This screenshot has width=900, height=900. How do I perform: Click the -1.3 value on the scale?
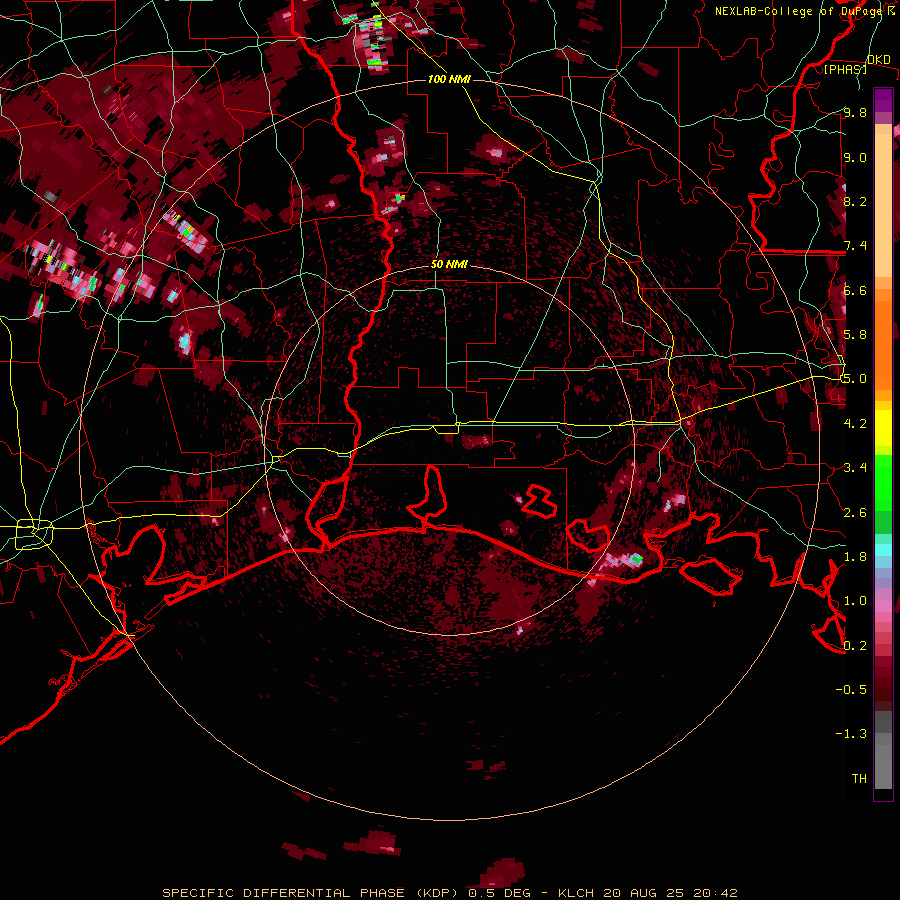click(x=851, y=734)
